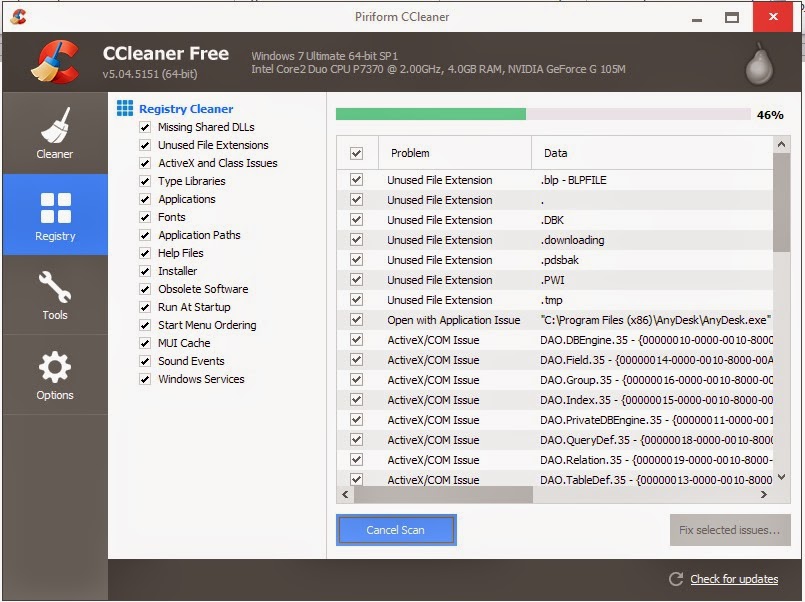Screen dimensions: 805x602
Task: Uncheck DAO.PrivateDBEngine.35 issue
Action: coord(356,420)
